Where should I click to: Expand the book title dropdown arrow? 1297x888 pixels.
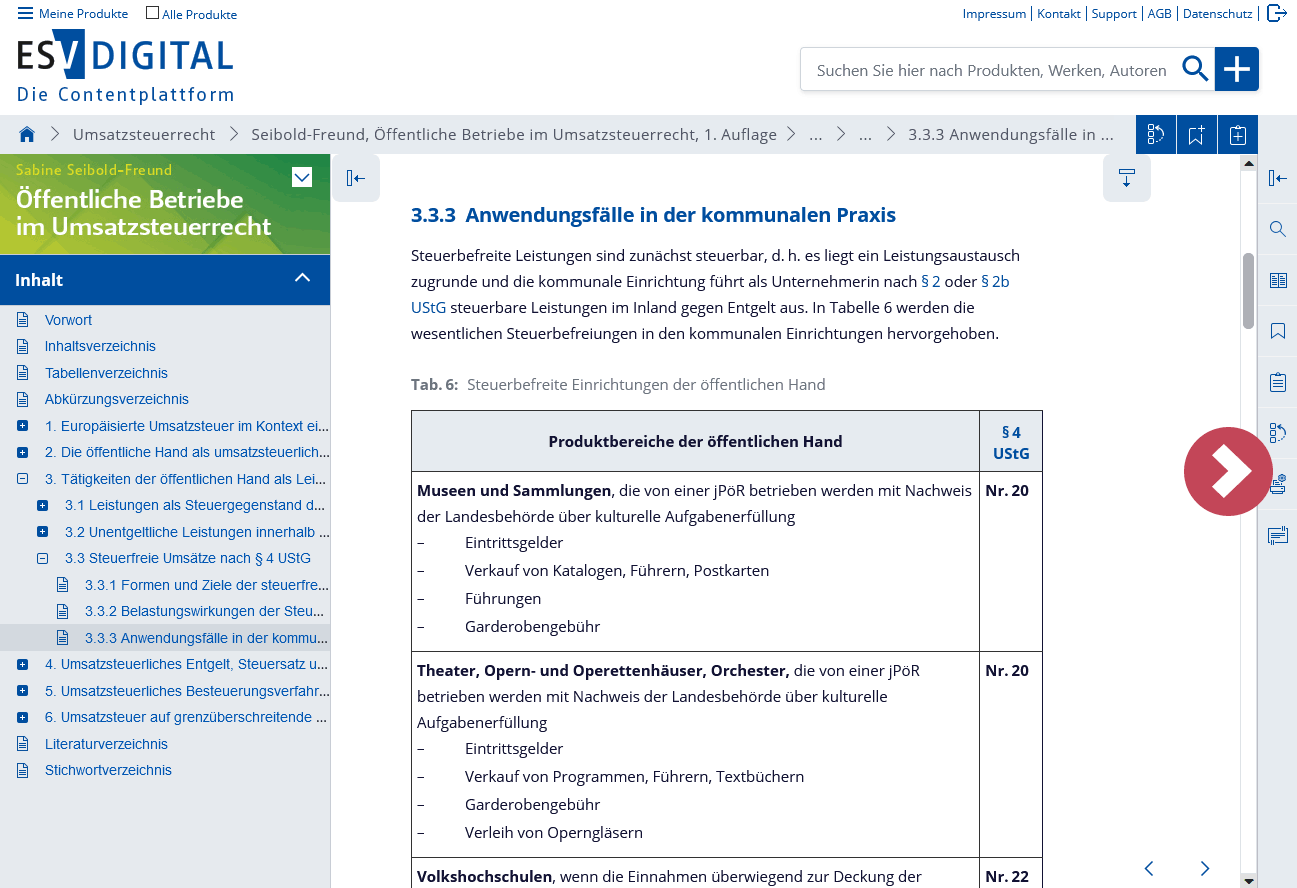(302, 178)
